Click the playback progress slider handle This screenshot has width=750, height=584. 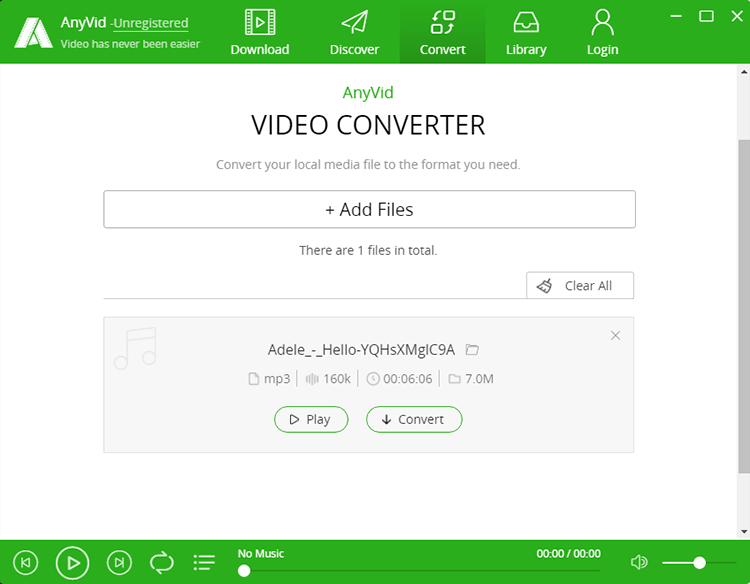coord(244,571)
